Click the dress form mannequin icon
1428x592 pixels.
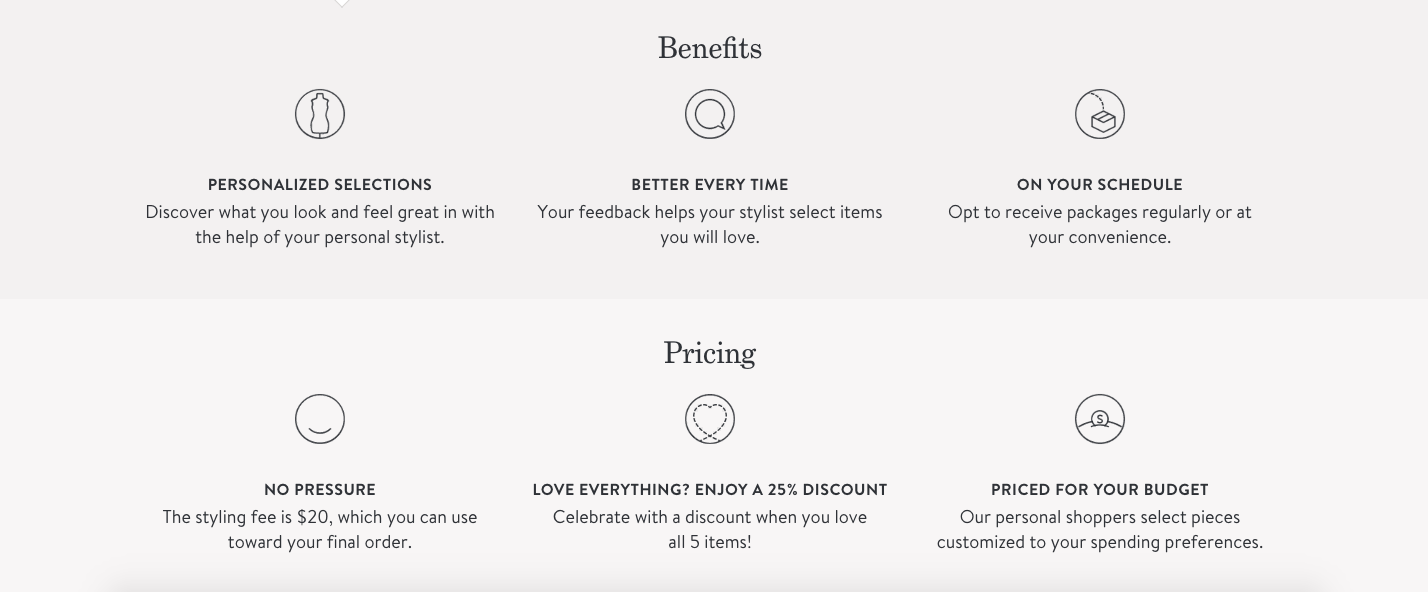320,114
